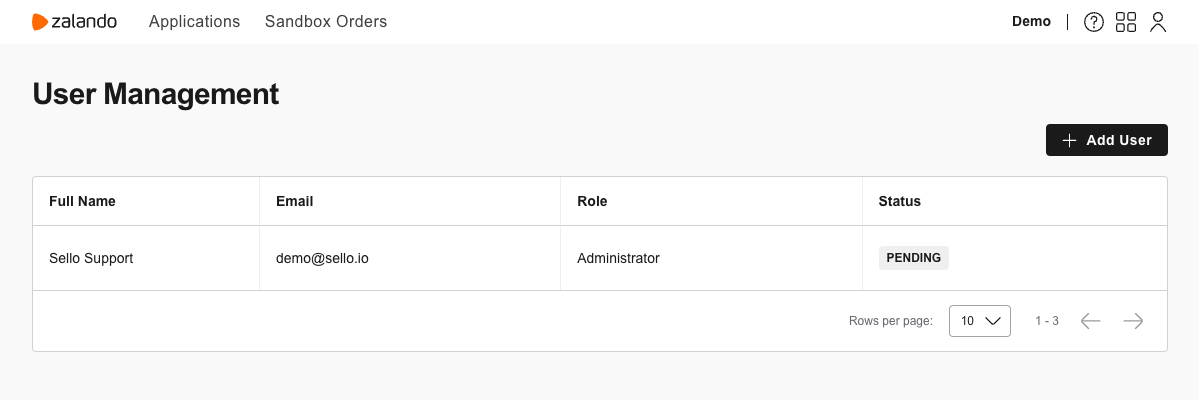Open the help question mark icon
This screenshot has width=1199, height=400.
1093,22
